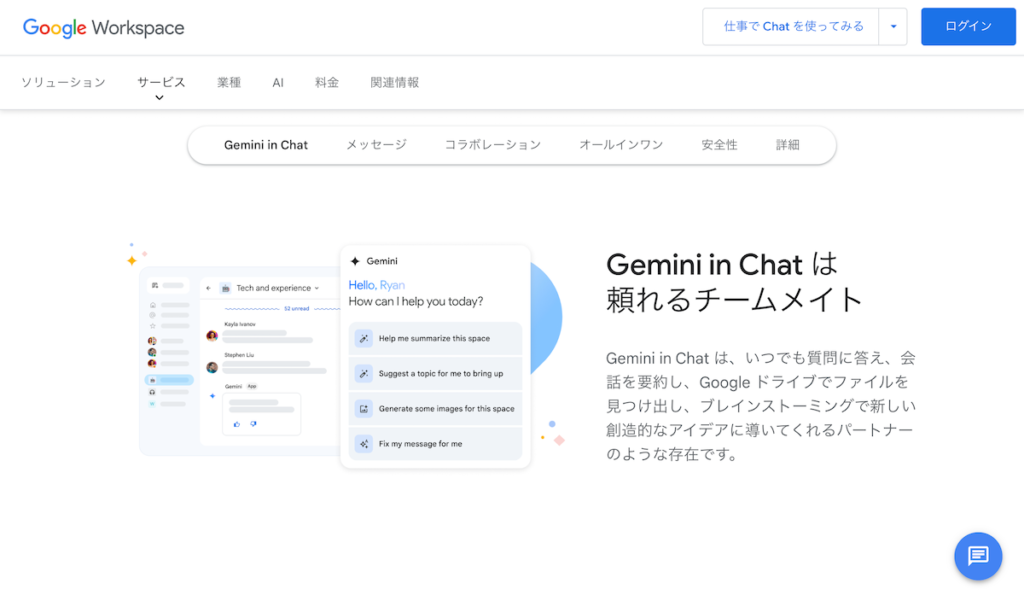The image size is (1024, 601).
Task: Switch to the メッセージ tab
Action: pyautogui.click(x=376, y=145)
